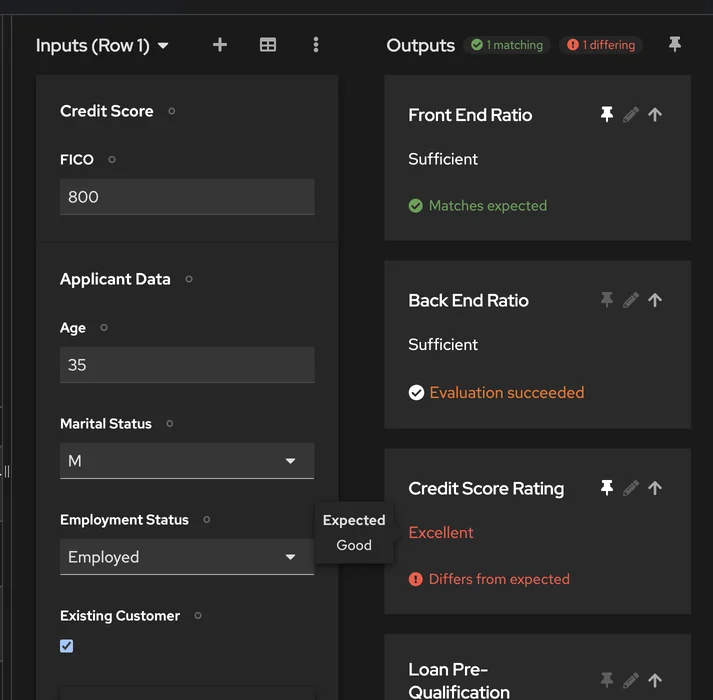Screen dimensions: 713x700
Task: Move Loan Pre-Qualification card up
Action: pyautogui.click(x=655, y=680)
